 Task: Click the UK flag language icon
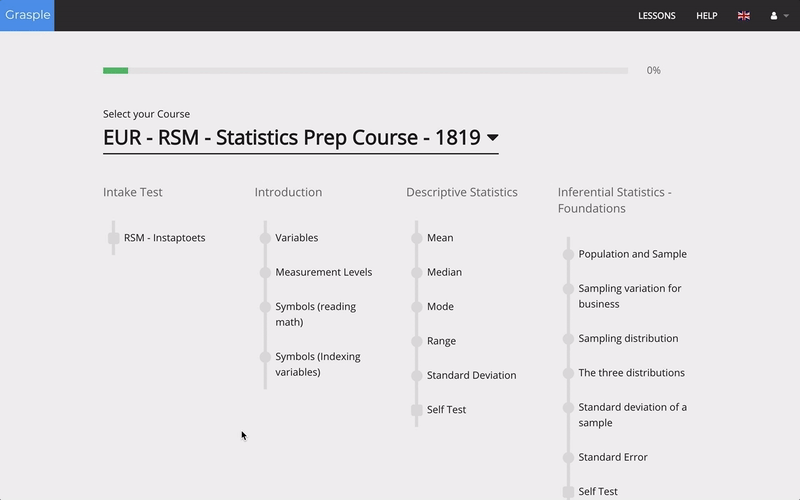[744, 16]
